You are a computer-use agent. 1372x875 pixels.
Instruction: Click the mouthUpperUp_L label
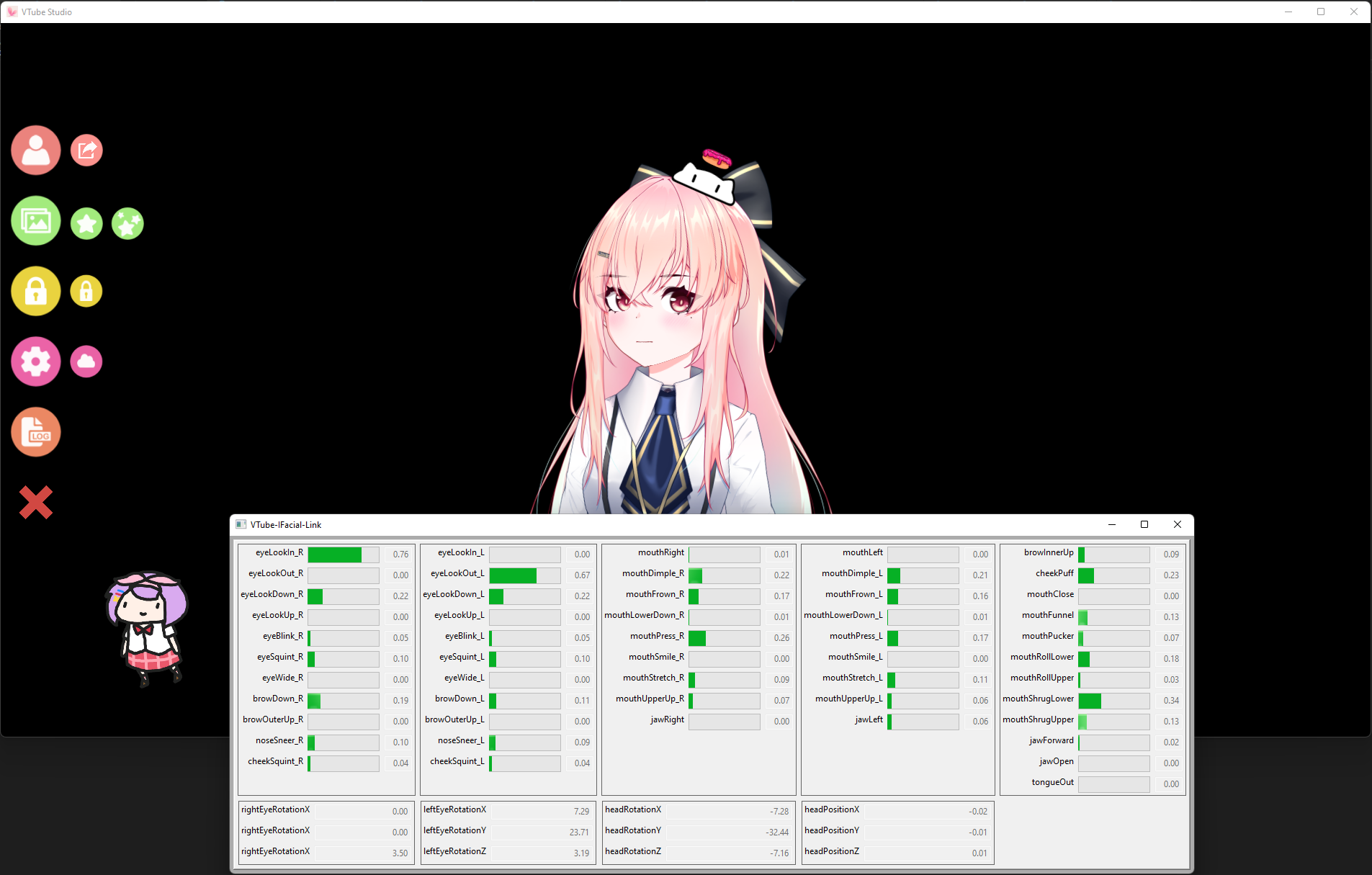(x=848, y=699)
